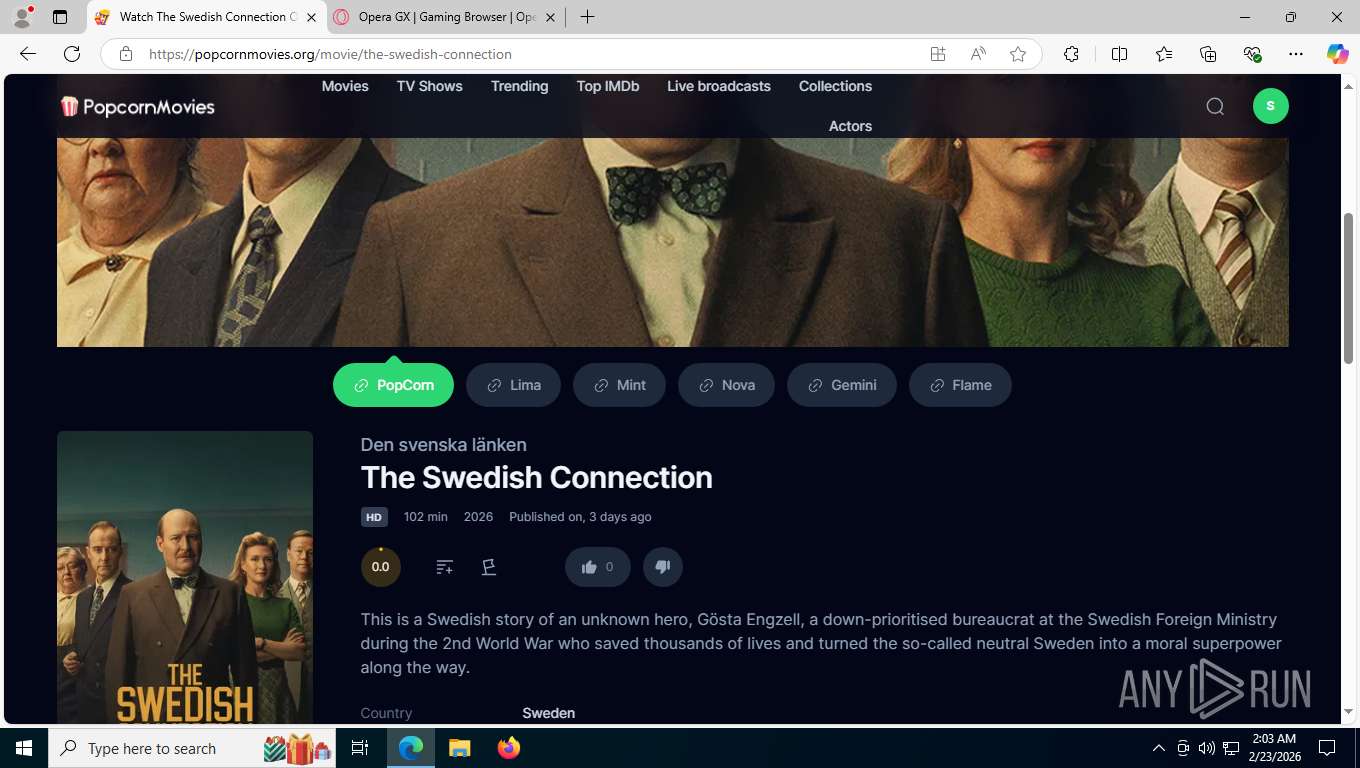
Task: Open the Trending menu item
Action: pyautogui.click(x=519, y=86)
